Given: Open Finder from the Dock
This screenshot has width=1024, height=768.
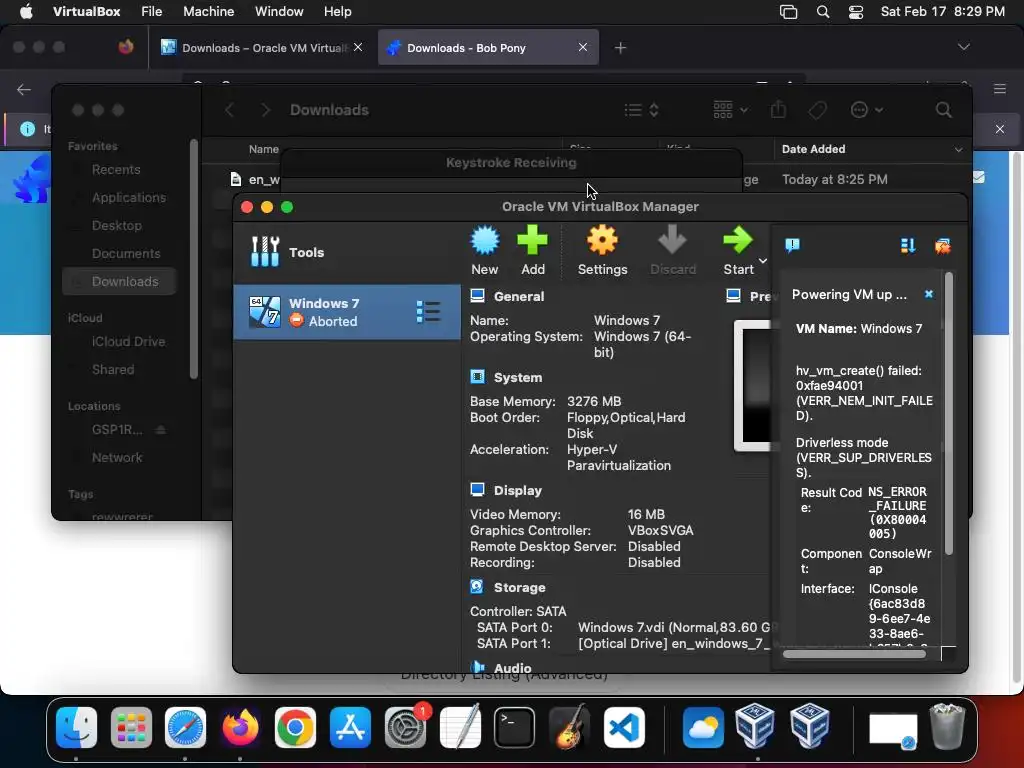Looking at the screenshot, I should [76, 727].
